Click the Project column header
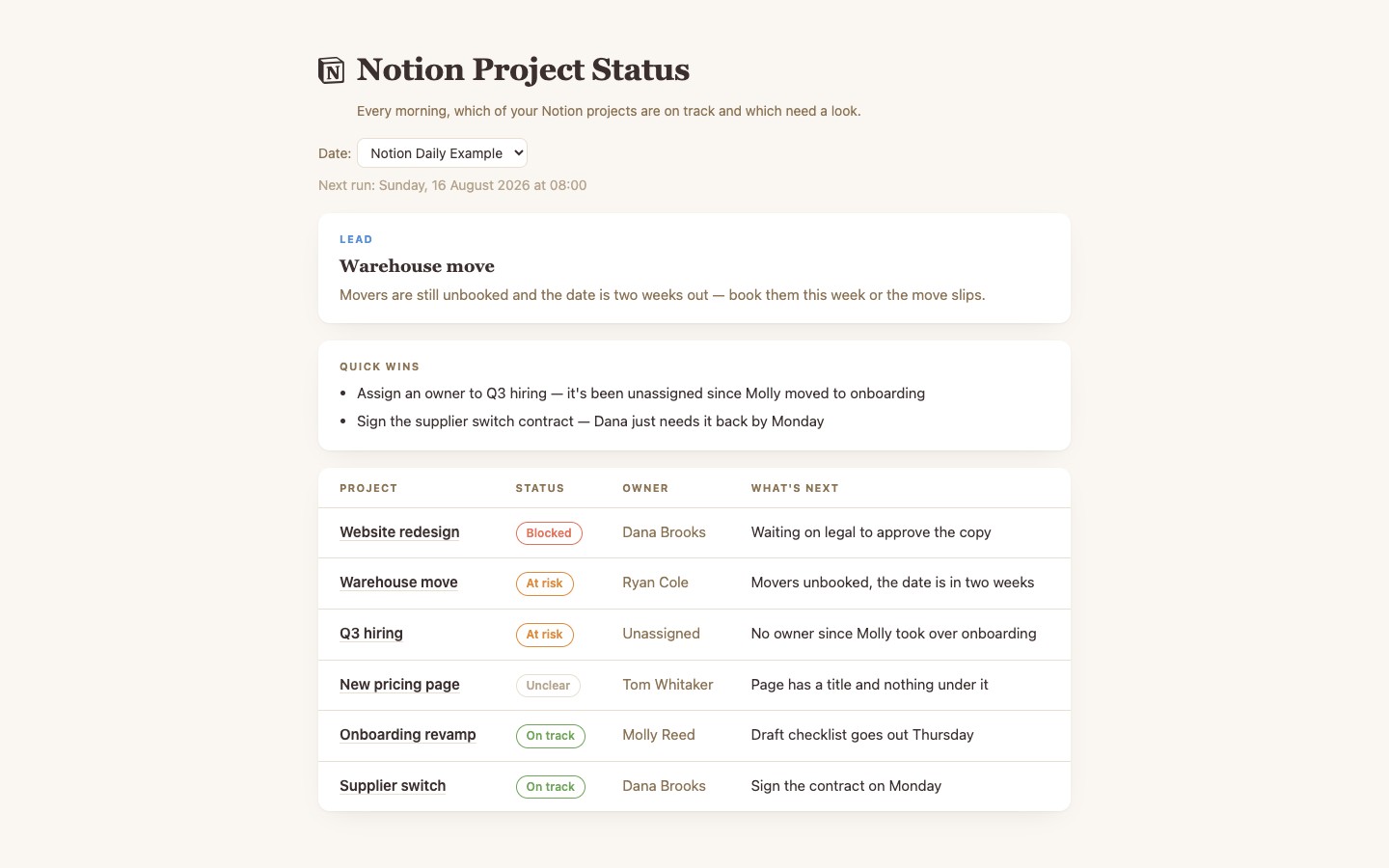The width and height of the screenshot is (1389, 868). (368, 488)
